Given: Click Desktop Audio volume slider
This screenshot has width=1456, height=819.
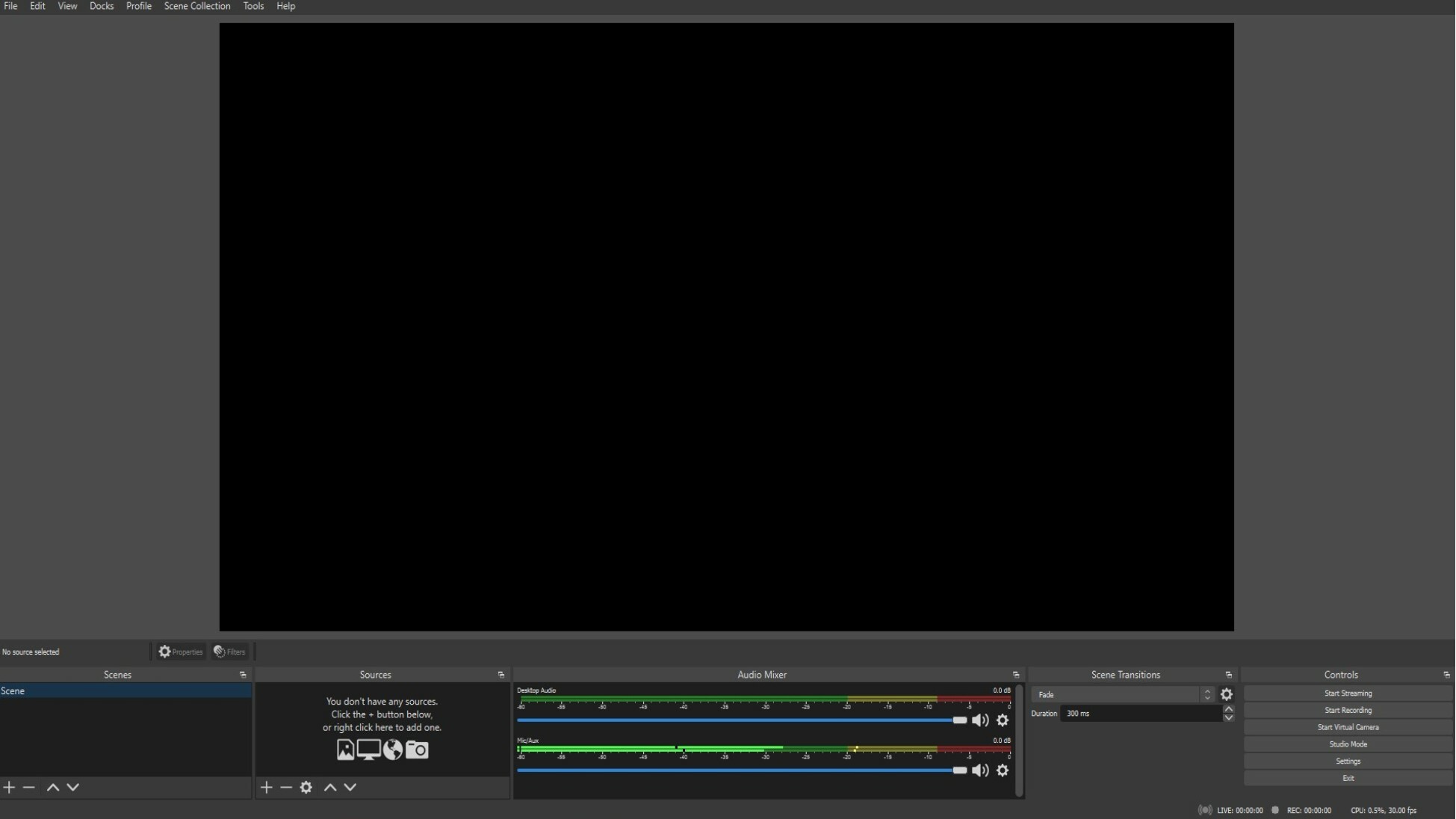Looking at the screenshot, I should [740, 720].
